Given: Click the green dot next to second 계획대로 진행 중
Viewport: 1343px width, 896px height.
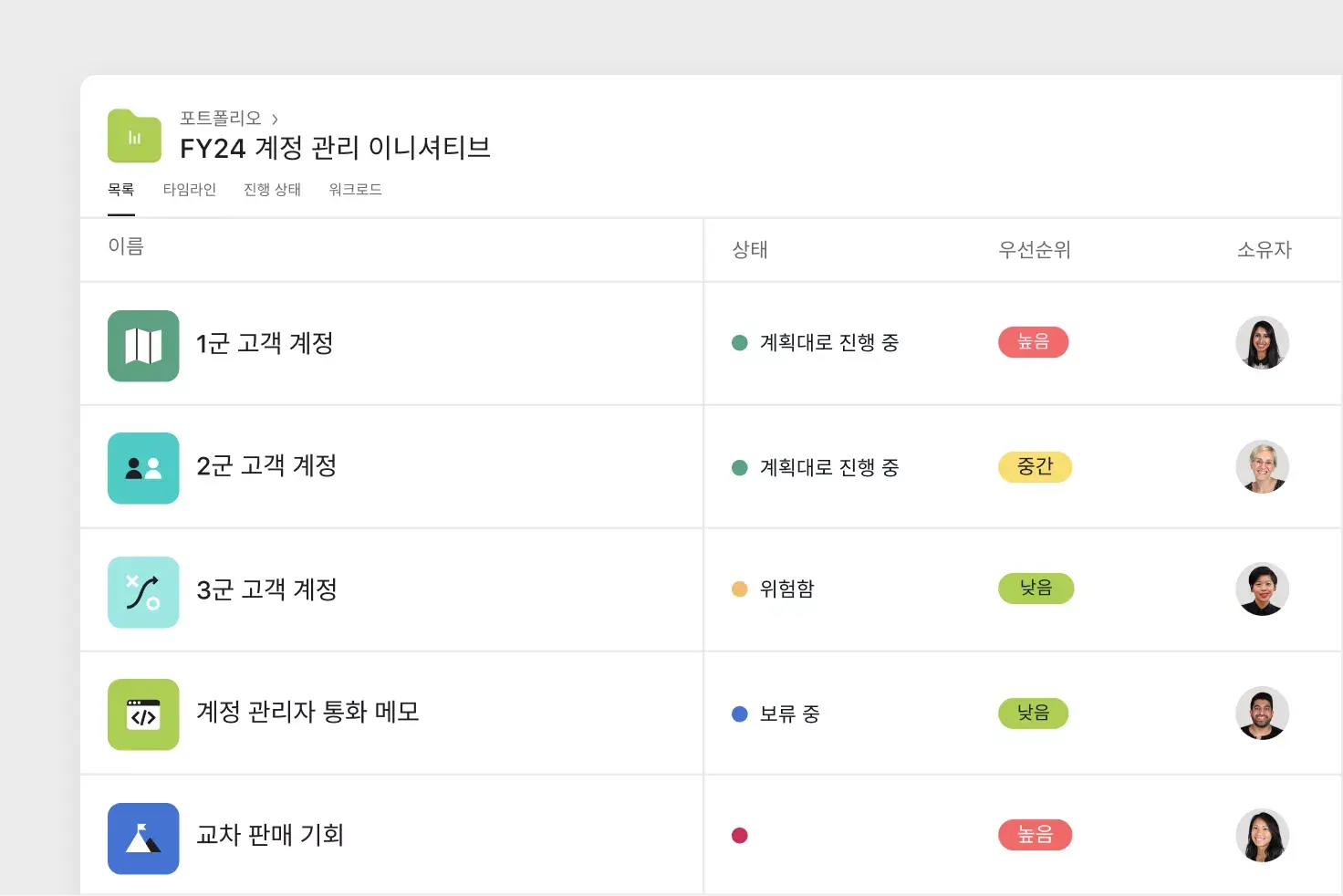Looking at the screenshot, I should pos(739,467).
